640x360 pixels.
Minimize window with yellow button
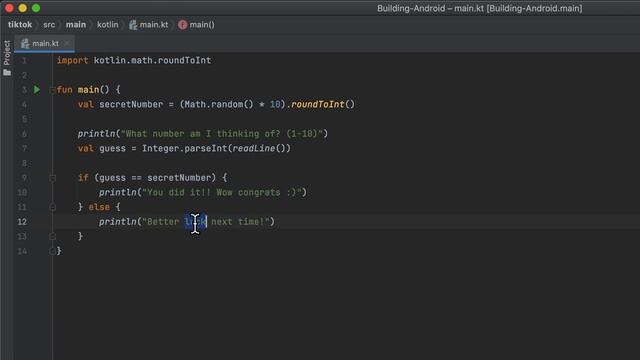[23, 8]
